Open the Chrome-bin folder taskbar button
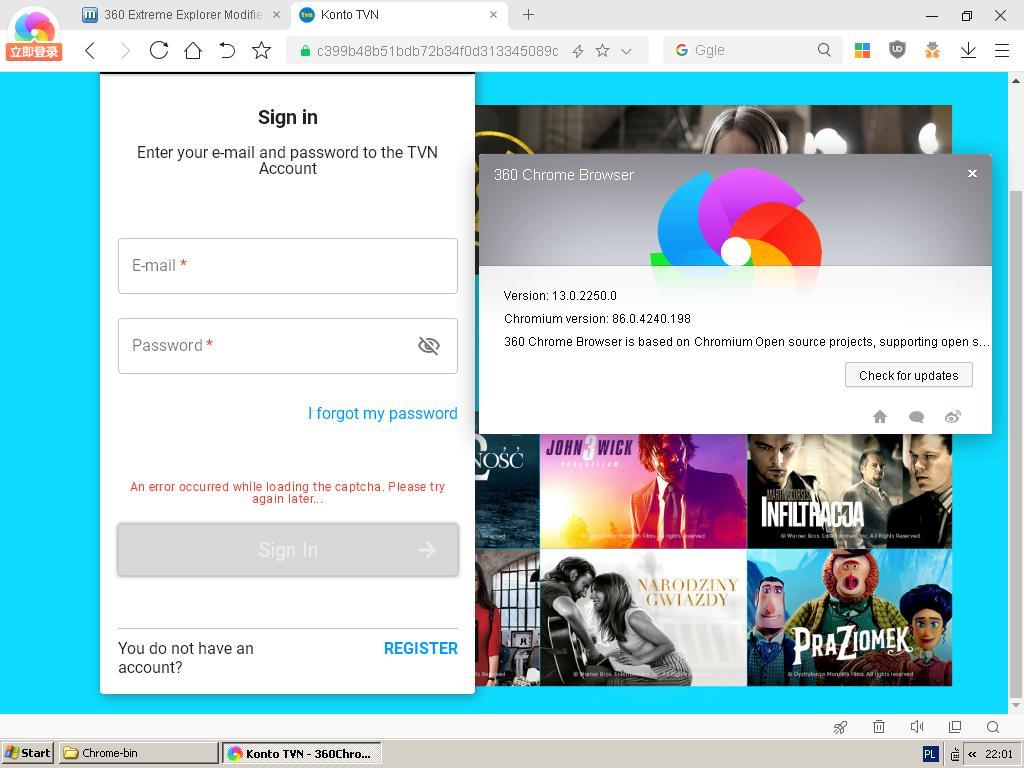The width and height of the screenshot is (1024, 768). [138, 753]
